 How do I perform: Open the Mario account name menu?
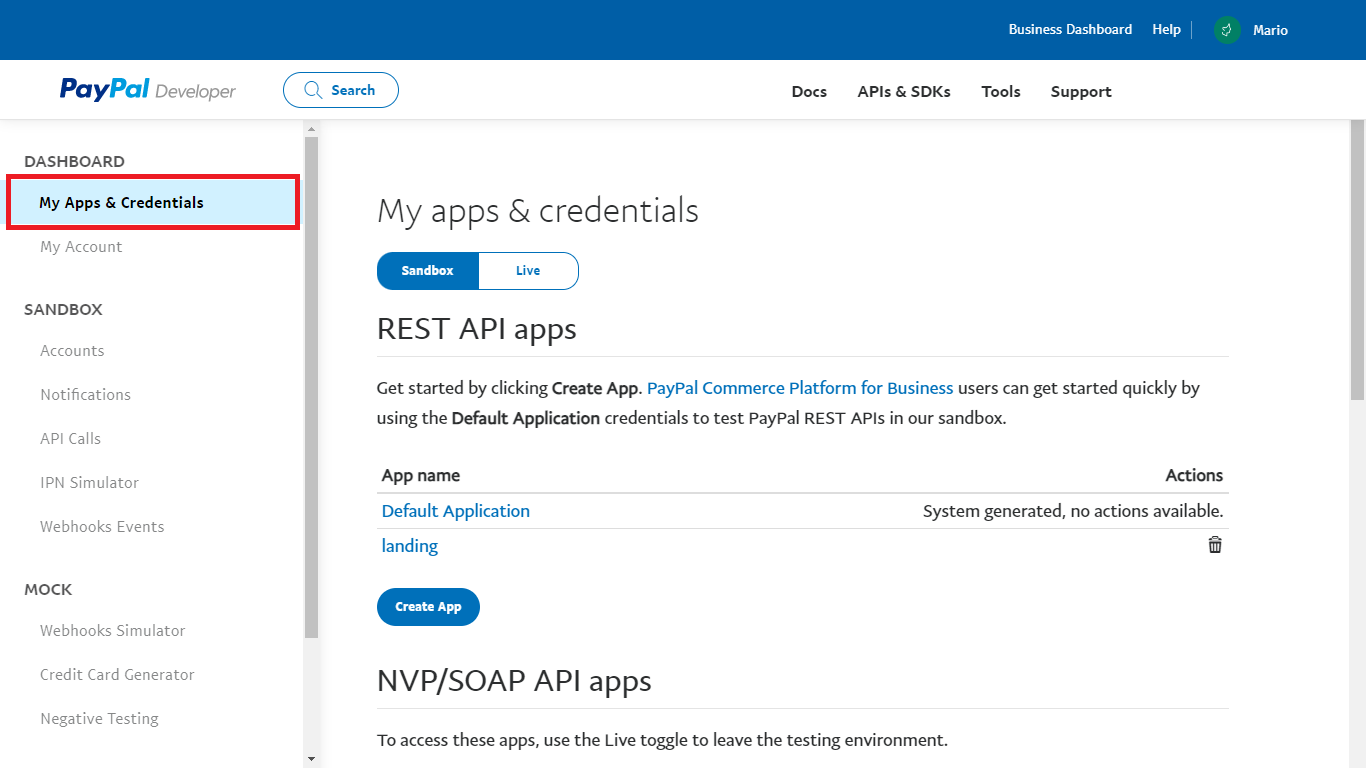click(1270, 30)
